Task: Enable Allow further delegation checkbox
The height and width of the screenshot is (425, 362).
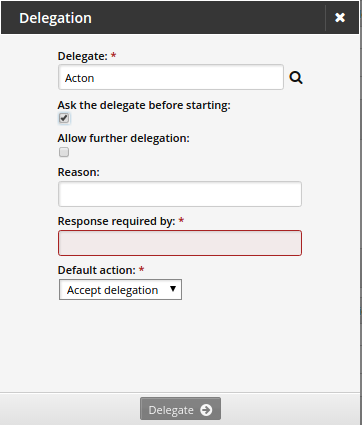Action: pyautogui.click(x=64, y=152)
